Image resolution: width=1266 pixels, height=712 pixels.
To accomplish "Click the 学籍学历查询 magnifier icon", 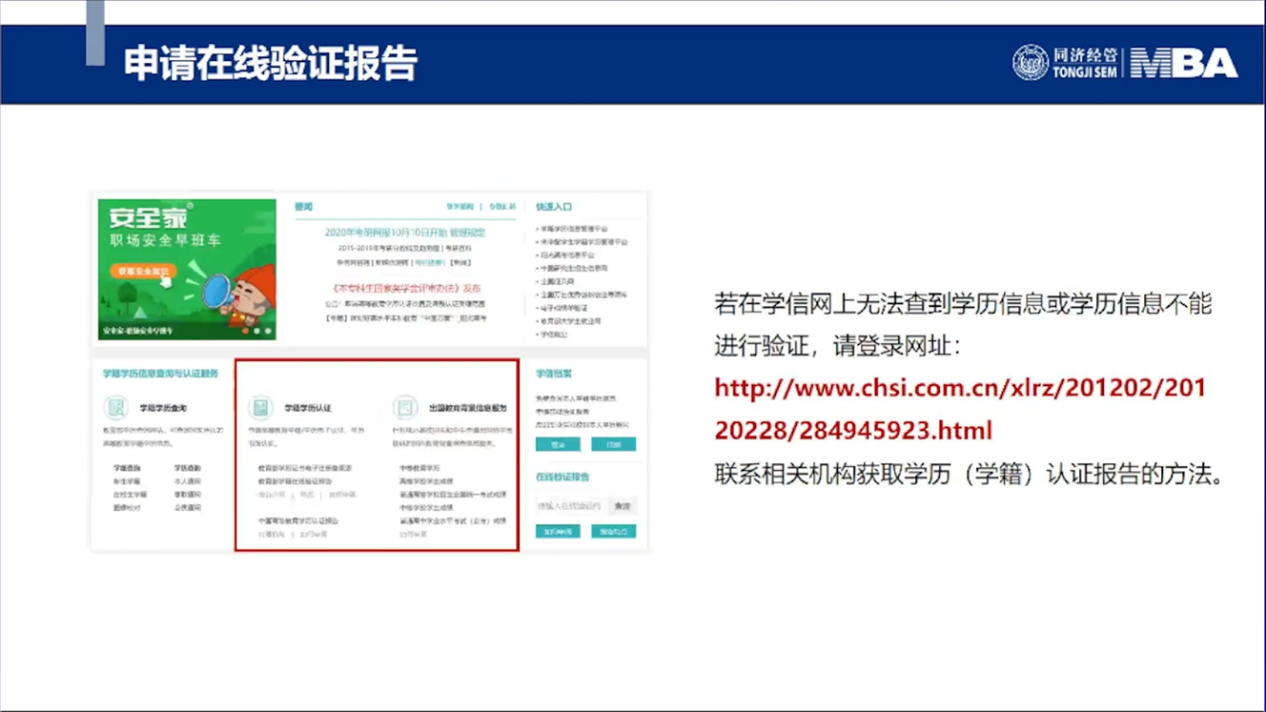I will 116,408.
